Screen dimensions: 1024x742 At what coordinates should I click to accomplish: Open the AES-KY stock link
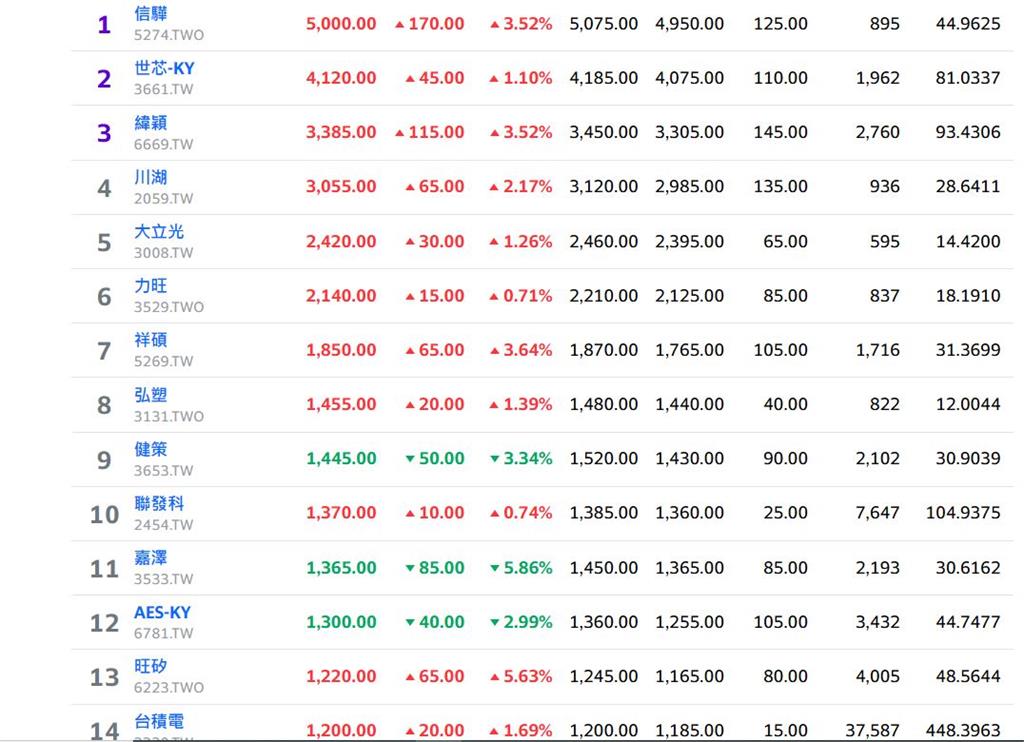pos(163,612)
